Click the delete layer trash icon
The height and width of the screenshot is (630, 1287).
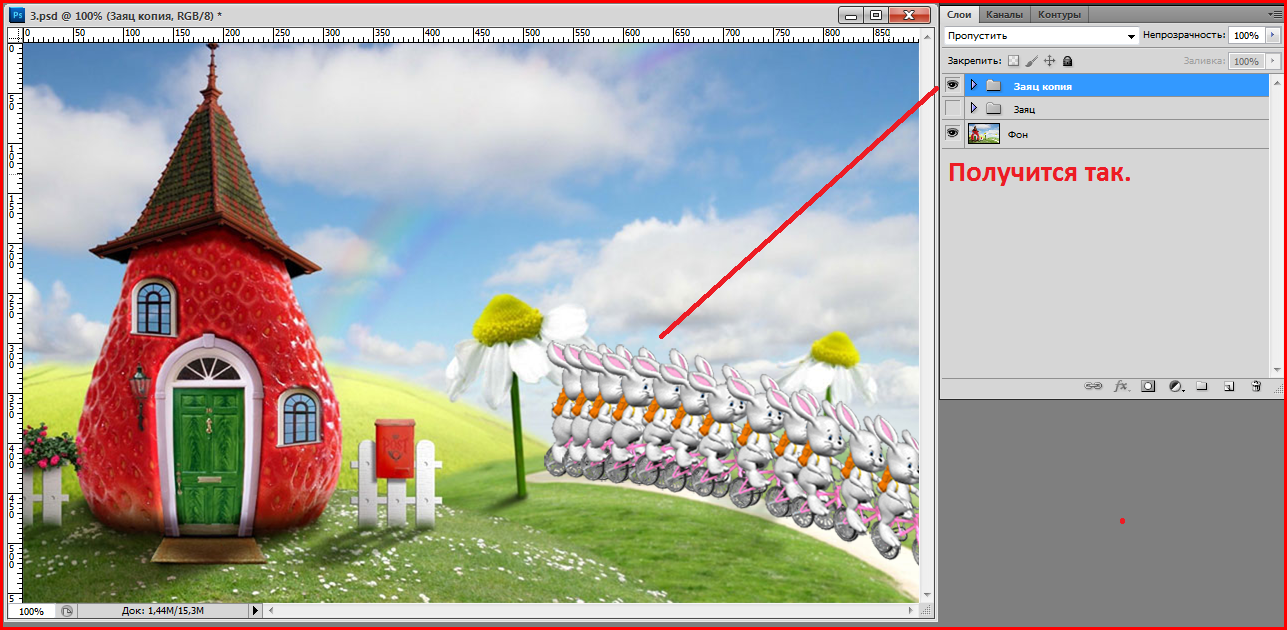click(1257, 386)
